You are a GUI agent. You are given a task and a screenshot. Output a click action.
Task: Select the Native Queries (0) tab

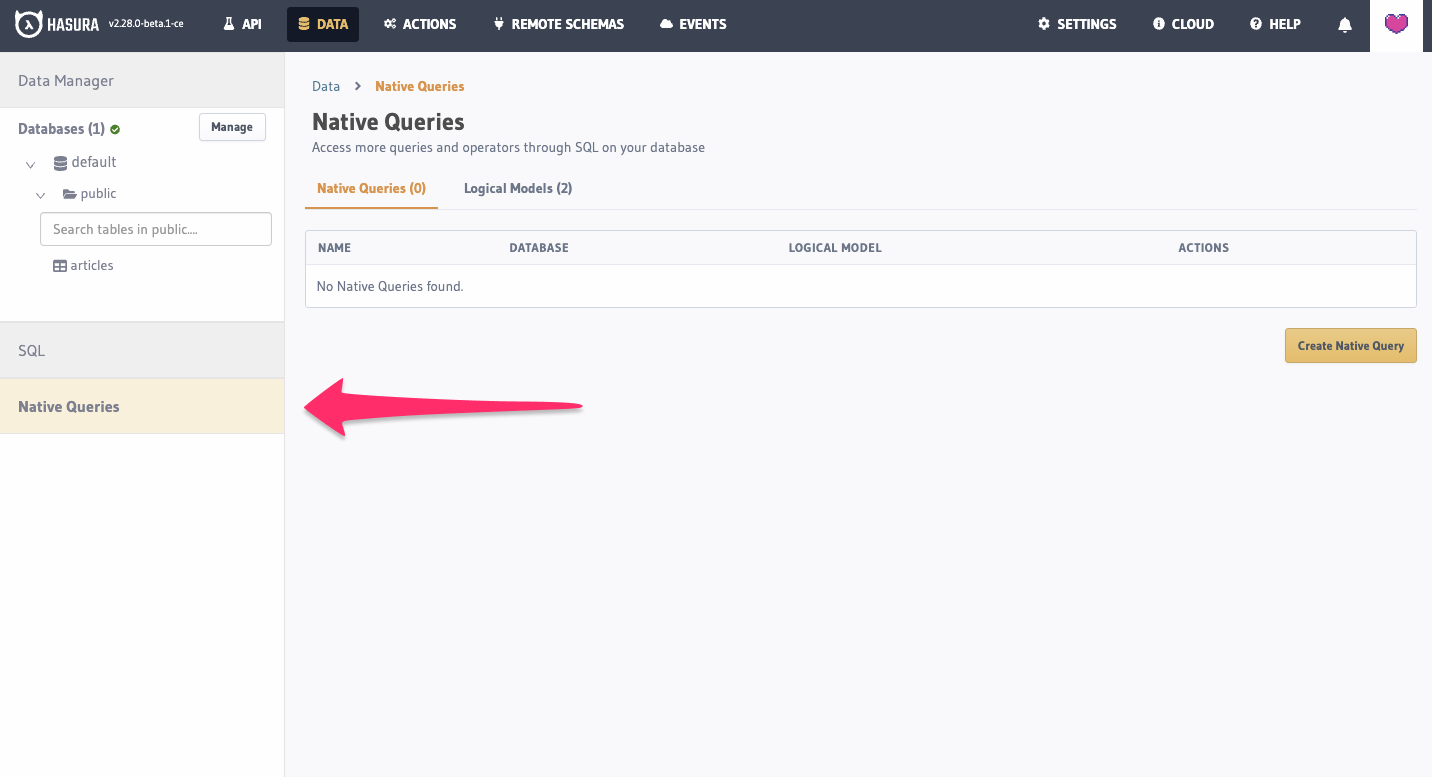(x=371, y=188)
